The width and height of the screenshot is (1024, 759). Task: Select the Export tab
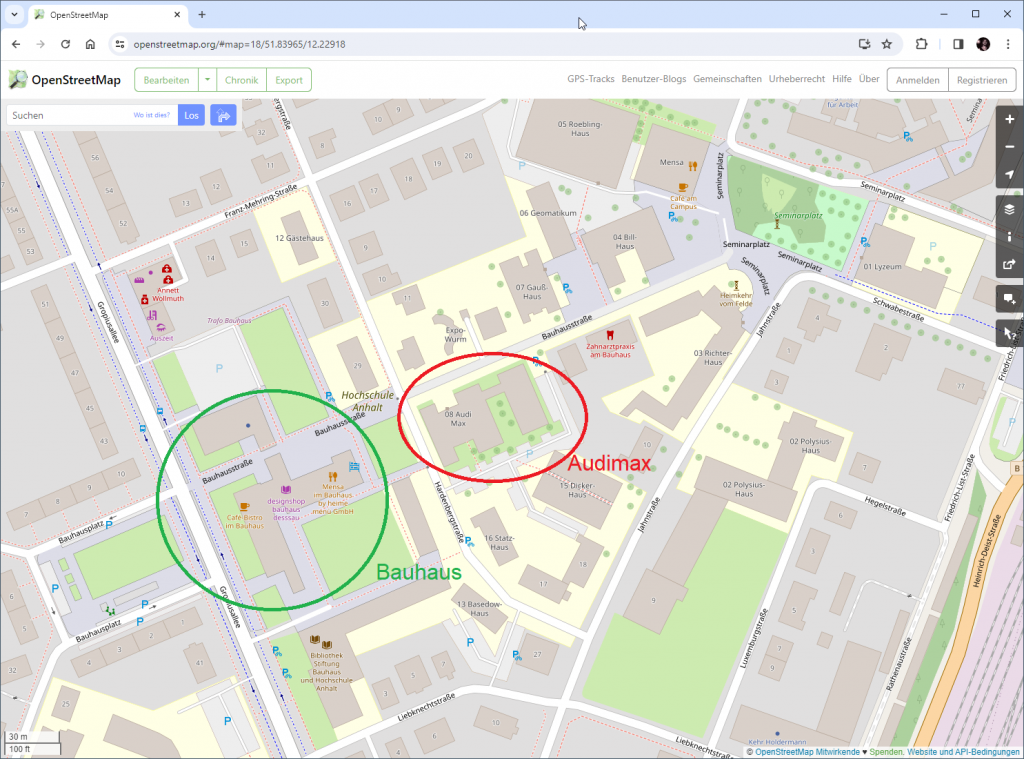point(289,80)
